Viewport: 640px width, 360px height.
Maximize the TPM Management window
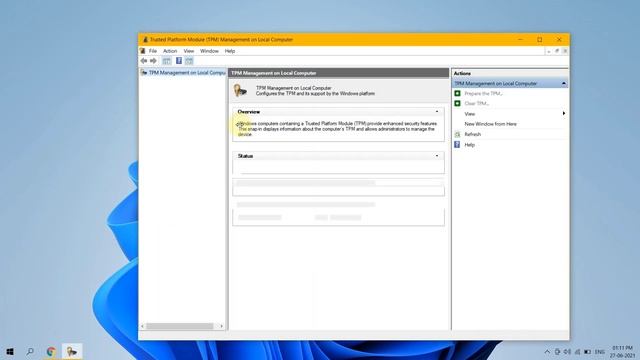point(540,40)
